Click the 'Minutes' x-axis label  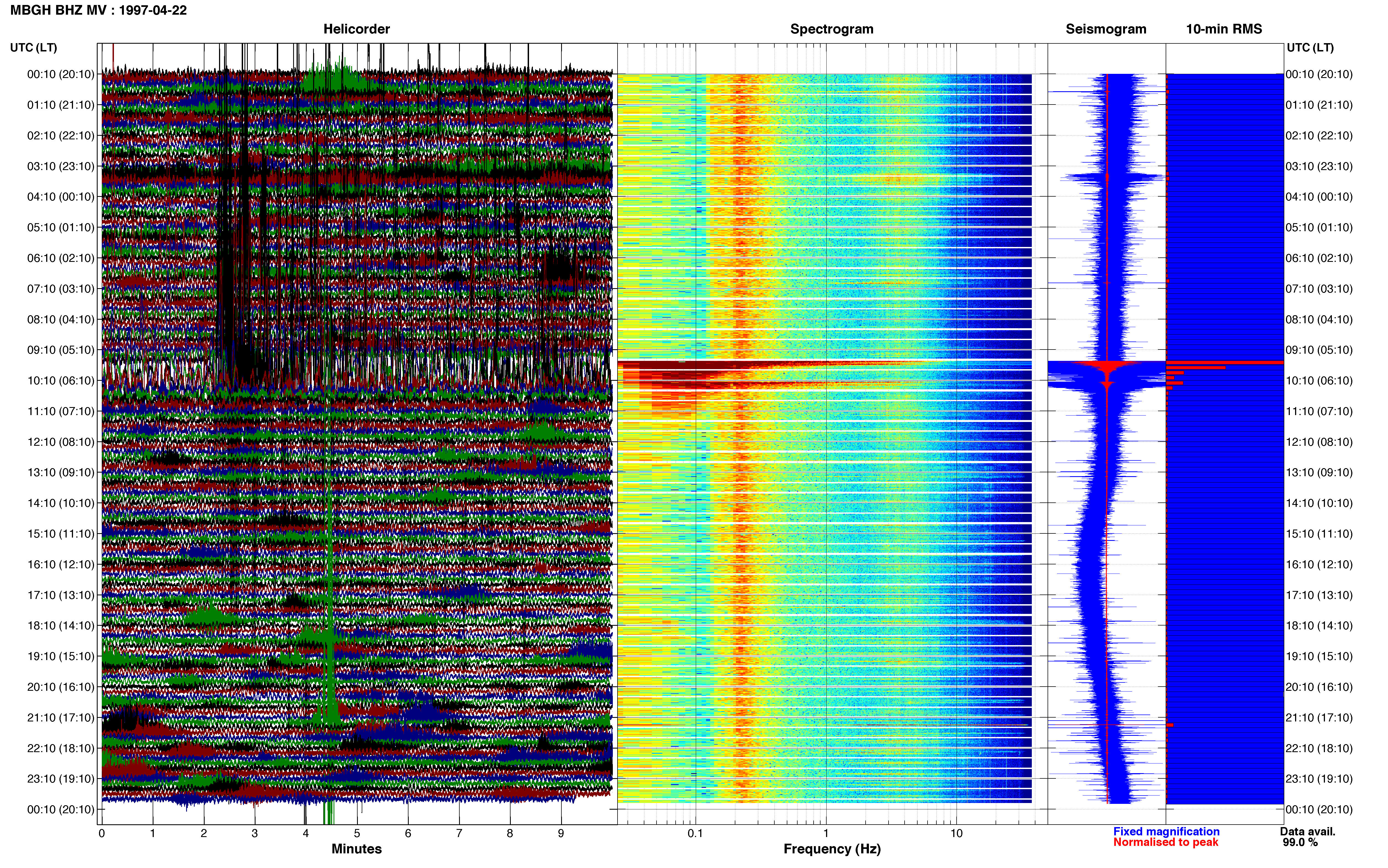(x=356, y=849)
